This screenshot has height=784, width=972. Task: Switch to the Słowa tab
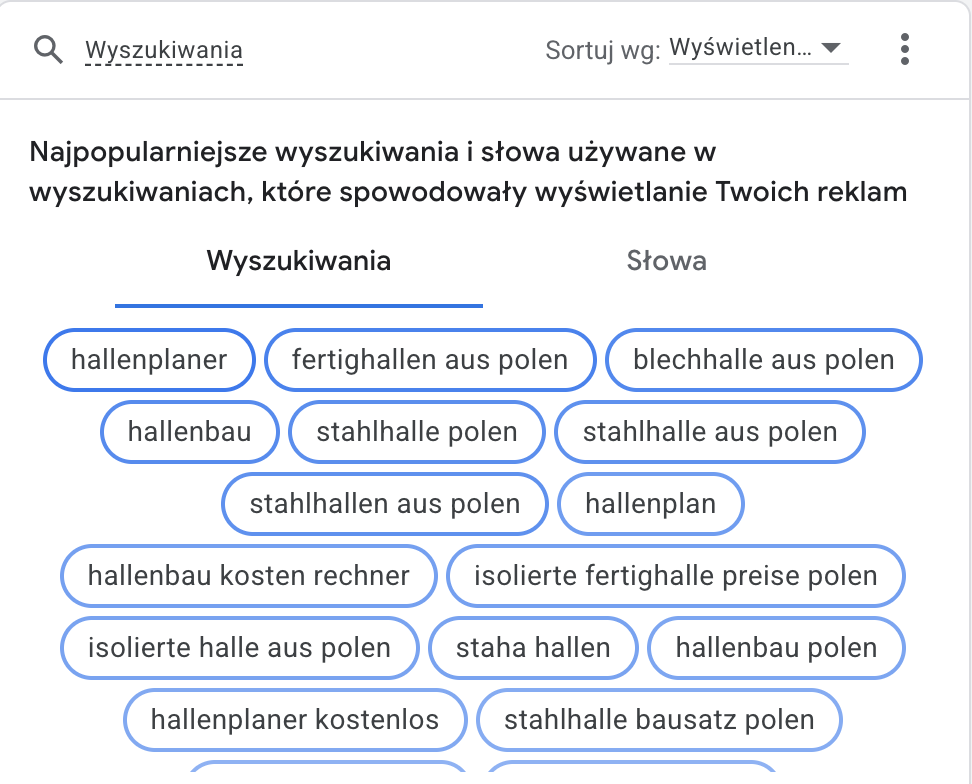pos(666,262)
